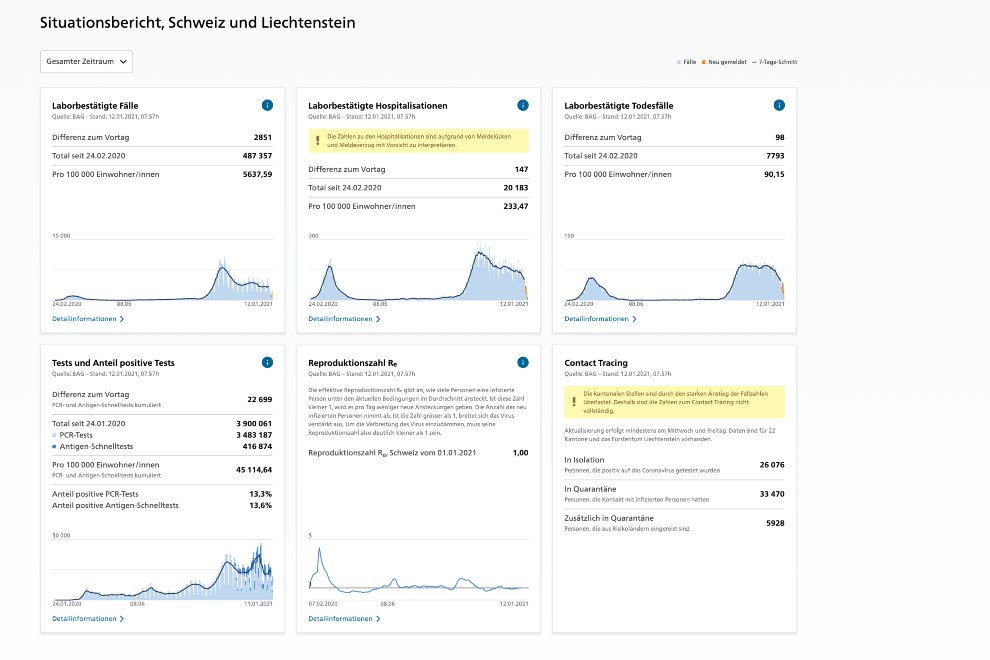Open info icon for Laborbestätigte Fälle
This screenshot has height=660, width=990.
click(267, 105)
